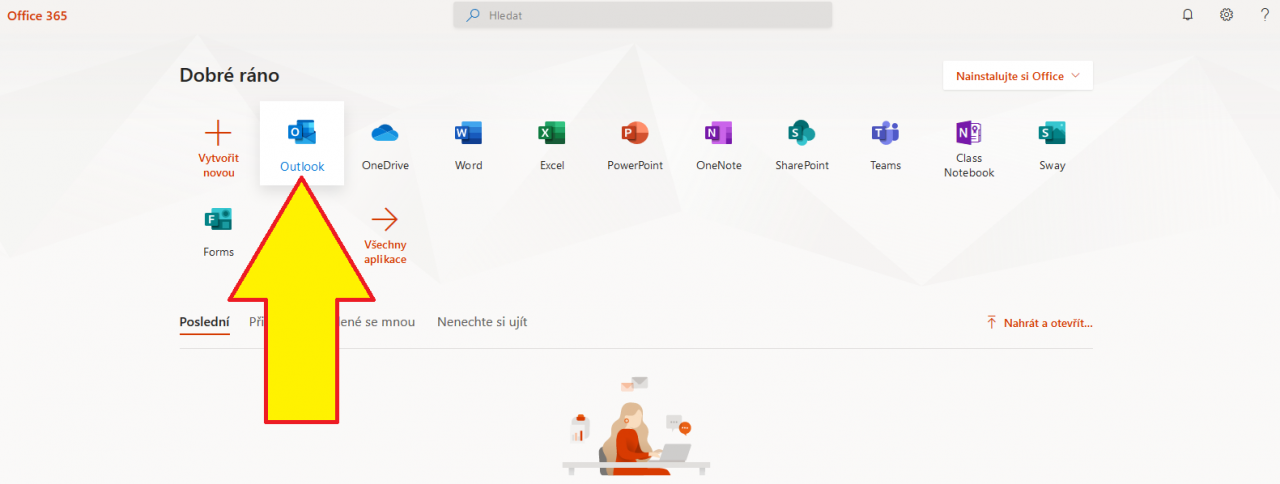Screen dimensions: 1280x484
Task: Open the Outlook app
Action: 302,143
